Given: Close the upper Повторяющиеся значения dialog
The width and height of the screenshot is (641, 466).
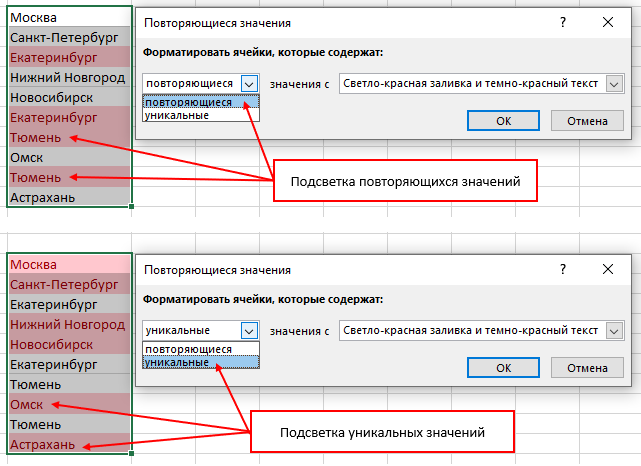Looking at the screenshot, I should (608, 22).
